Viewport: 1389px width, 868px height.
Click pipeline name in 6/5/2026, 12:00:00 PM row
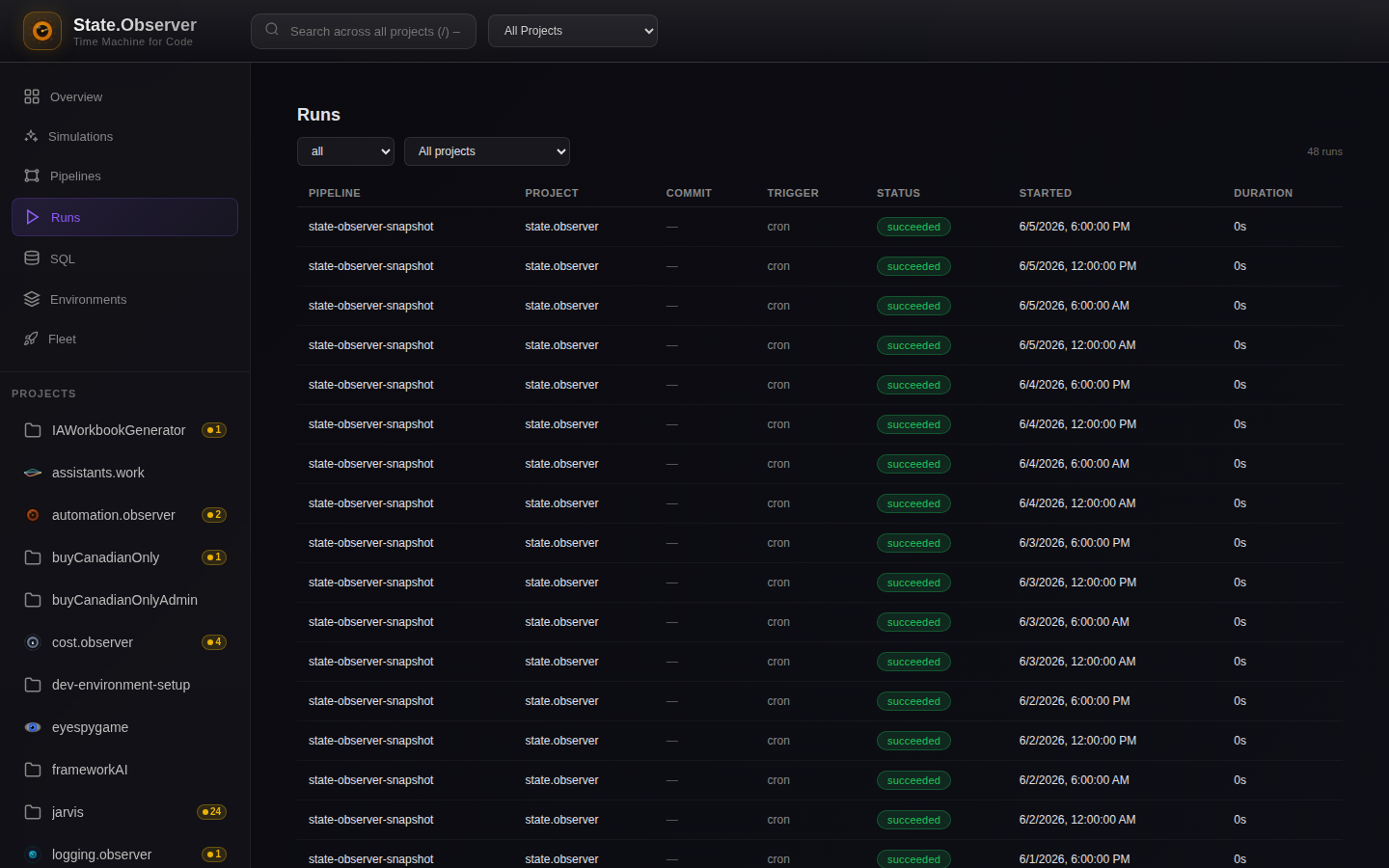pos(371,266)
